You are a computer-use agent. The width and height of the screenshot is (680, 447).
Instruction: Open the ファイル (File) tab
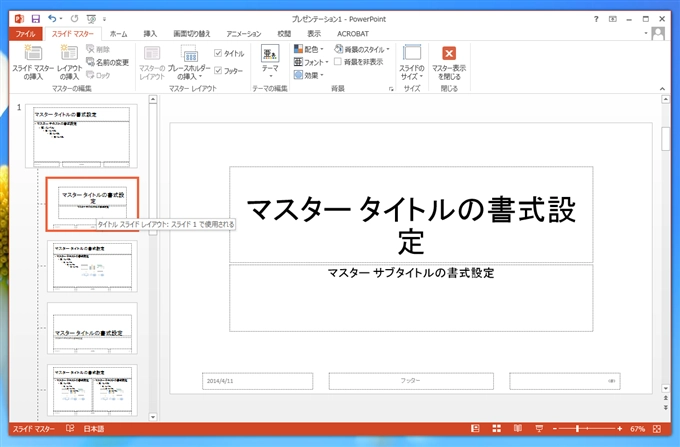pyautogui.click(x=25, y=33)
